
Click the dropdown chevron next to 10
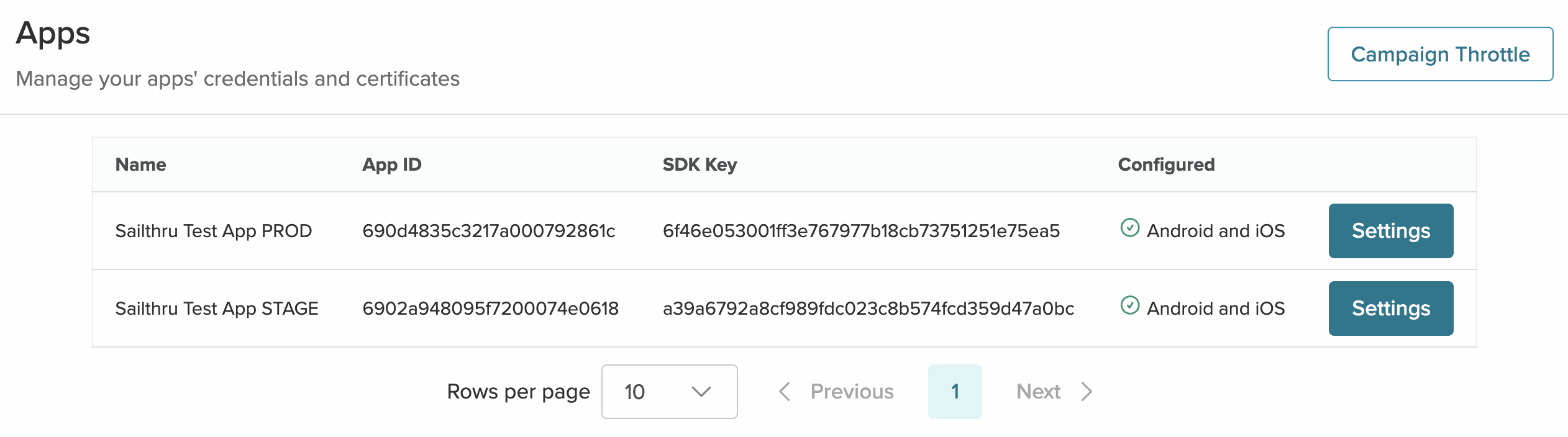[701, 392]
